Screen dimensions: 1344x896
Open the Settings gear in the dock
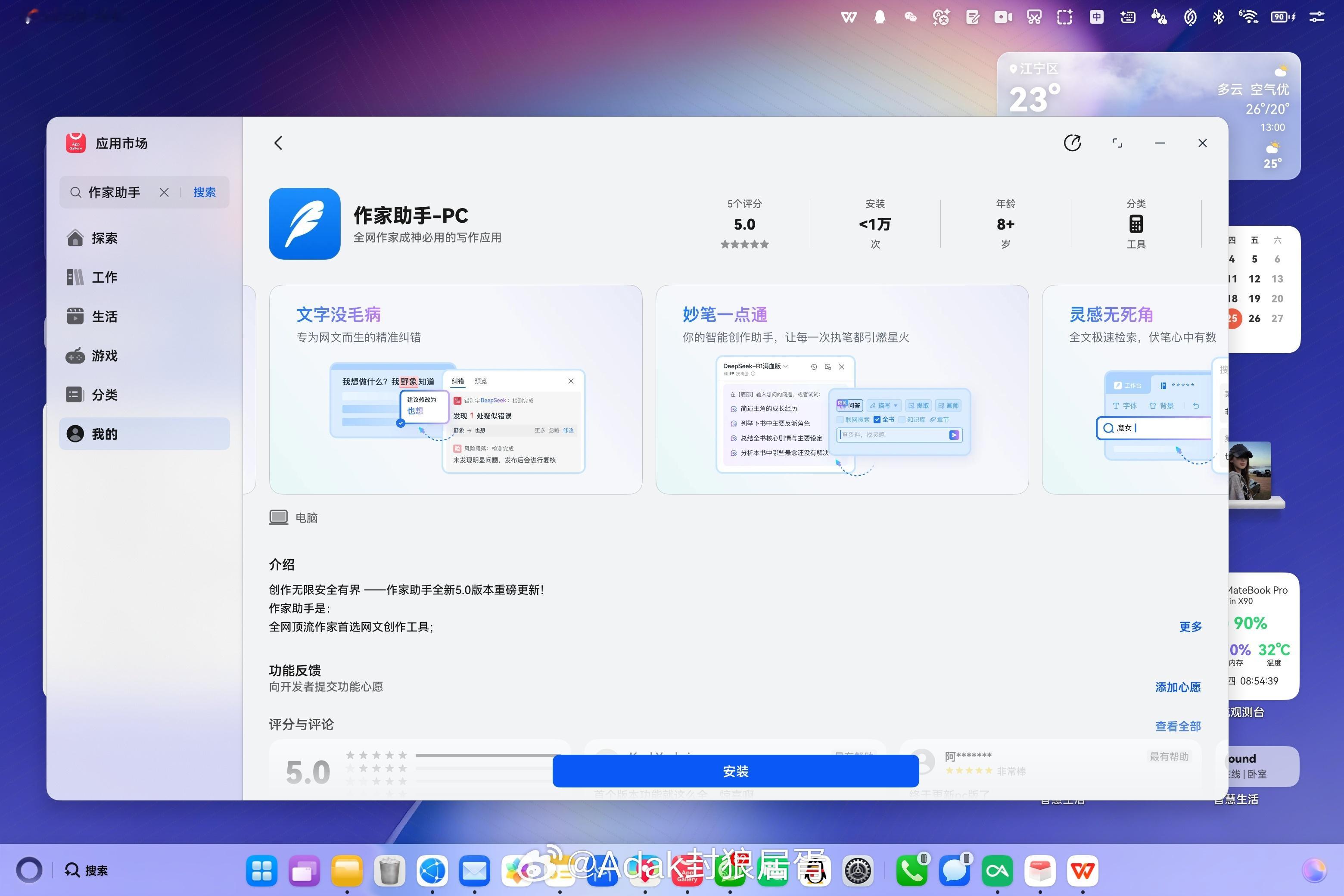[x=858, y=871]
